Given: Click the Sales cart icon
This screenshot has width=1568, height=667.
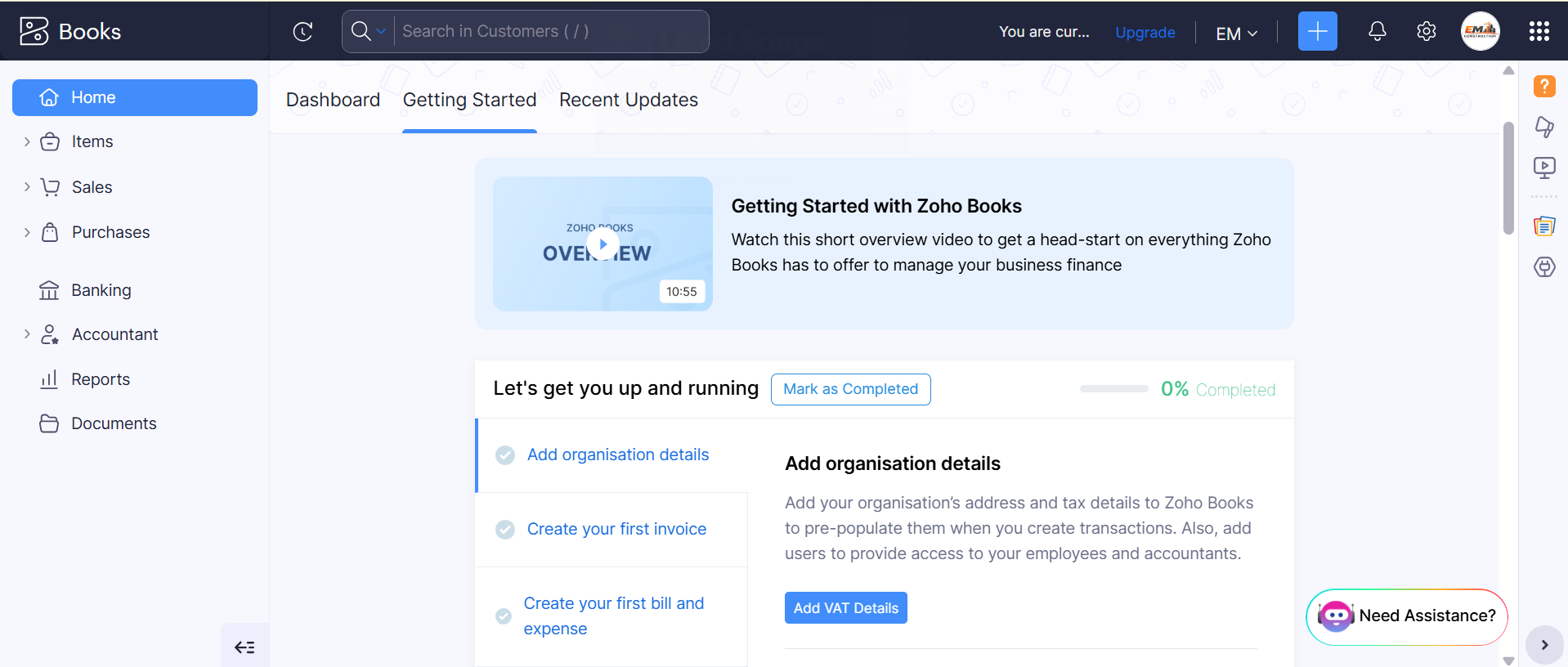Looking at the screenshot, I should pyautogui.click(x=50, y=187).
